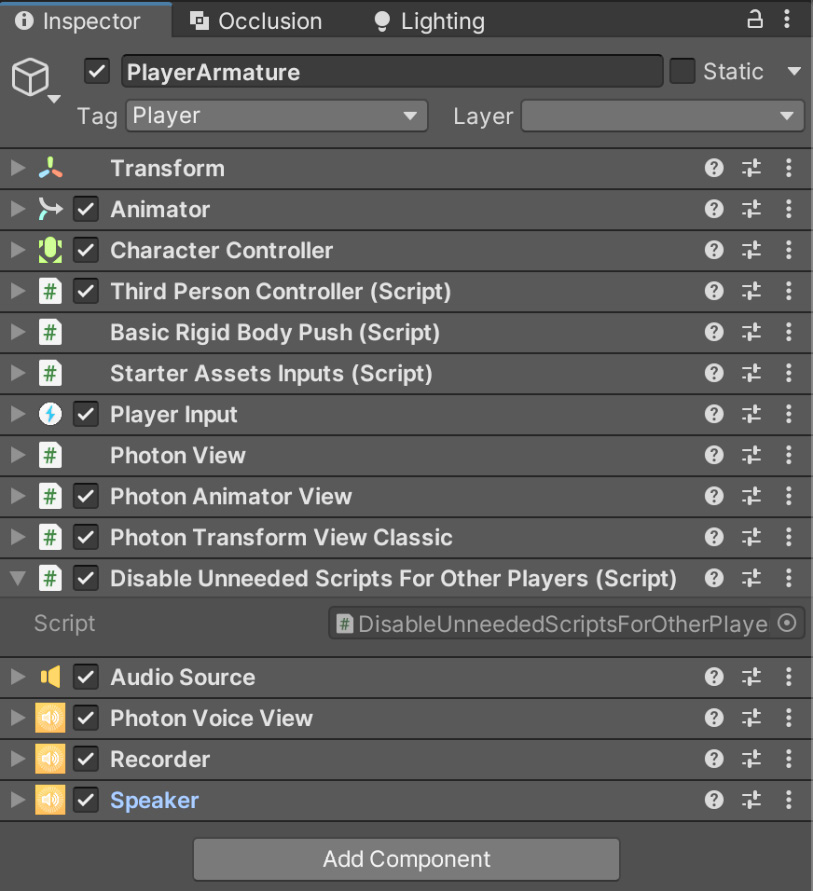Click the Add Component button
Screen dimensions: 813x891
406,859
